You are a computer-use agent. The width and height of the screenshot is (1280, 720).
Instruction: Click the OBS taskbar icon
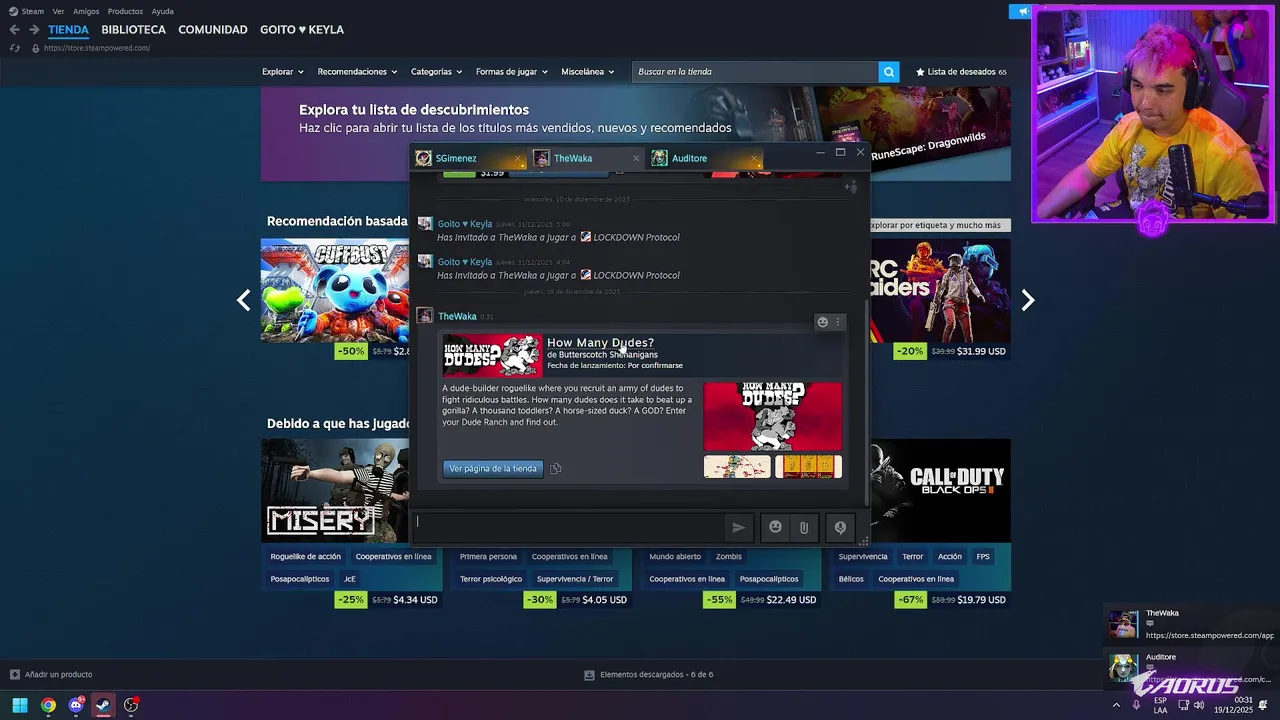pos(131,705)
